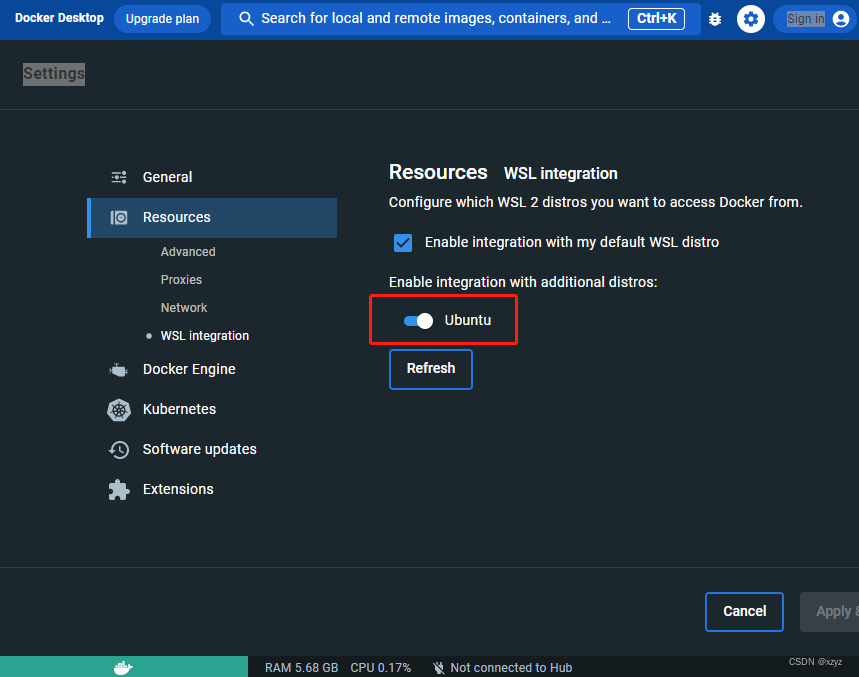This screenshot has width=859, height=677.
Task: Click the Upgrade plan button
Action: coord(162,18)
